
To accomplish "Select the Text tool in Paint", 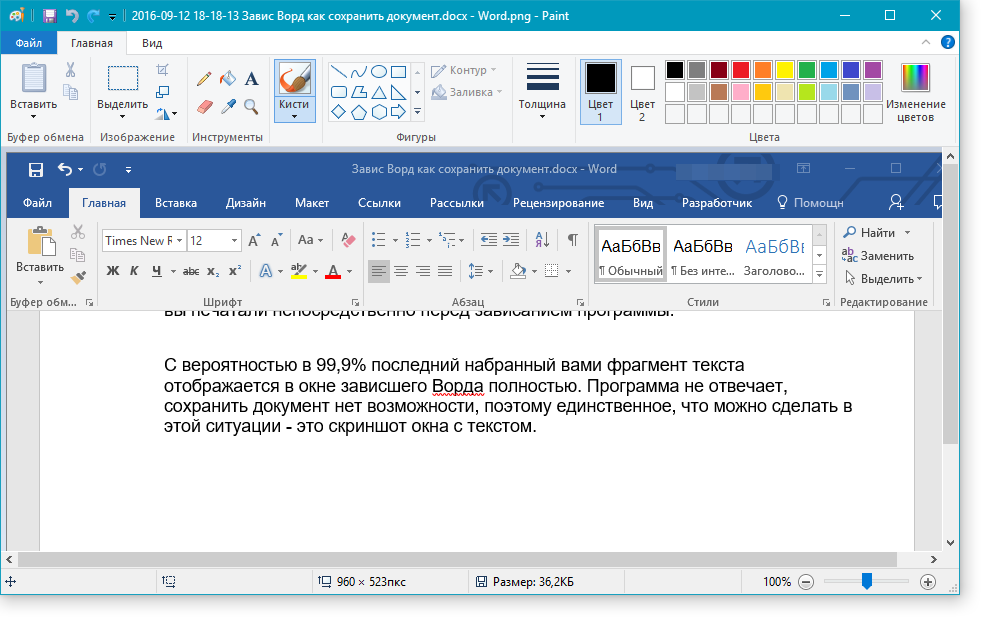I will pyautogui.click(x=252, y=79).
